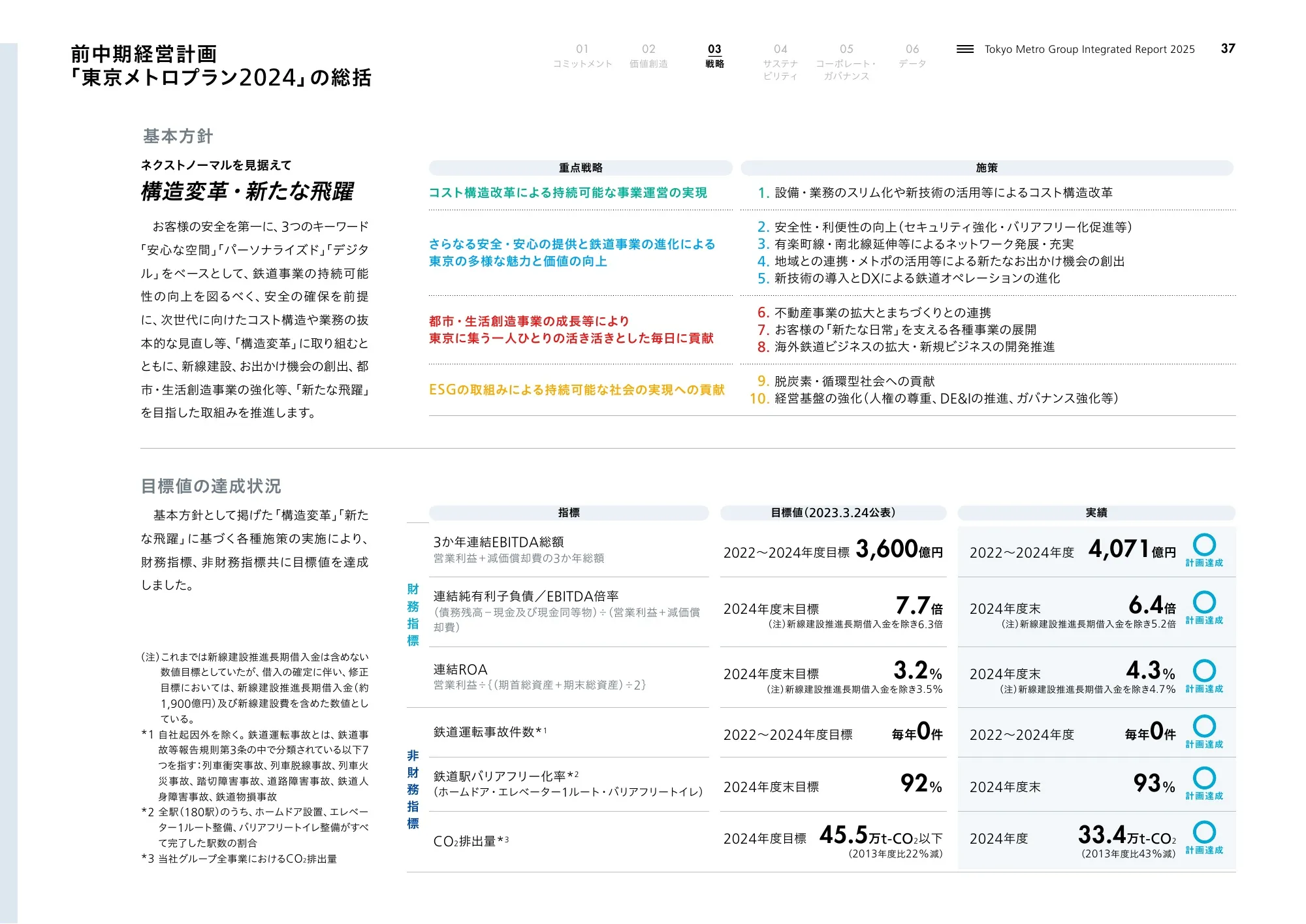This screenshot has width=1306, height=924.
Task: Click the page title 前中期経営計画
Action: [144, 54]
